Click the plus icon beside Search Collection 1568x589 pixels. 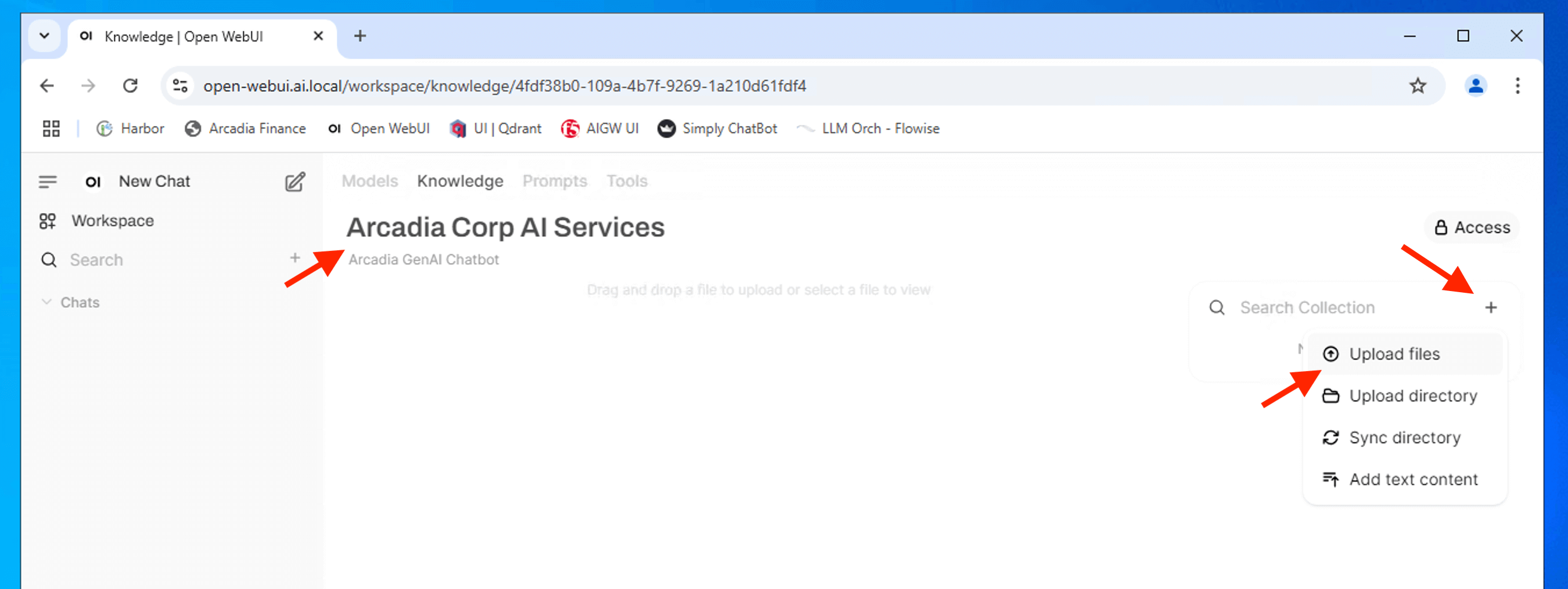click(1491, 308)
